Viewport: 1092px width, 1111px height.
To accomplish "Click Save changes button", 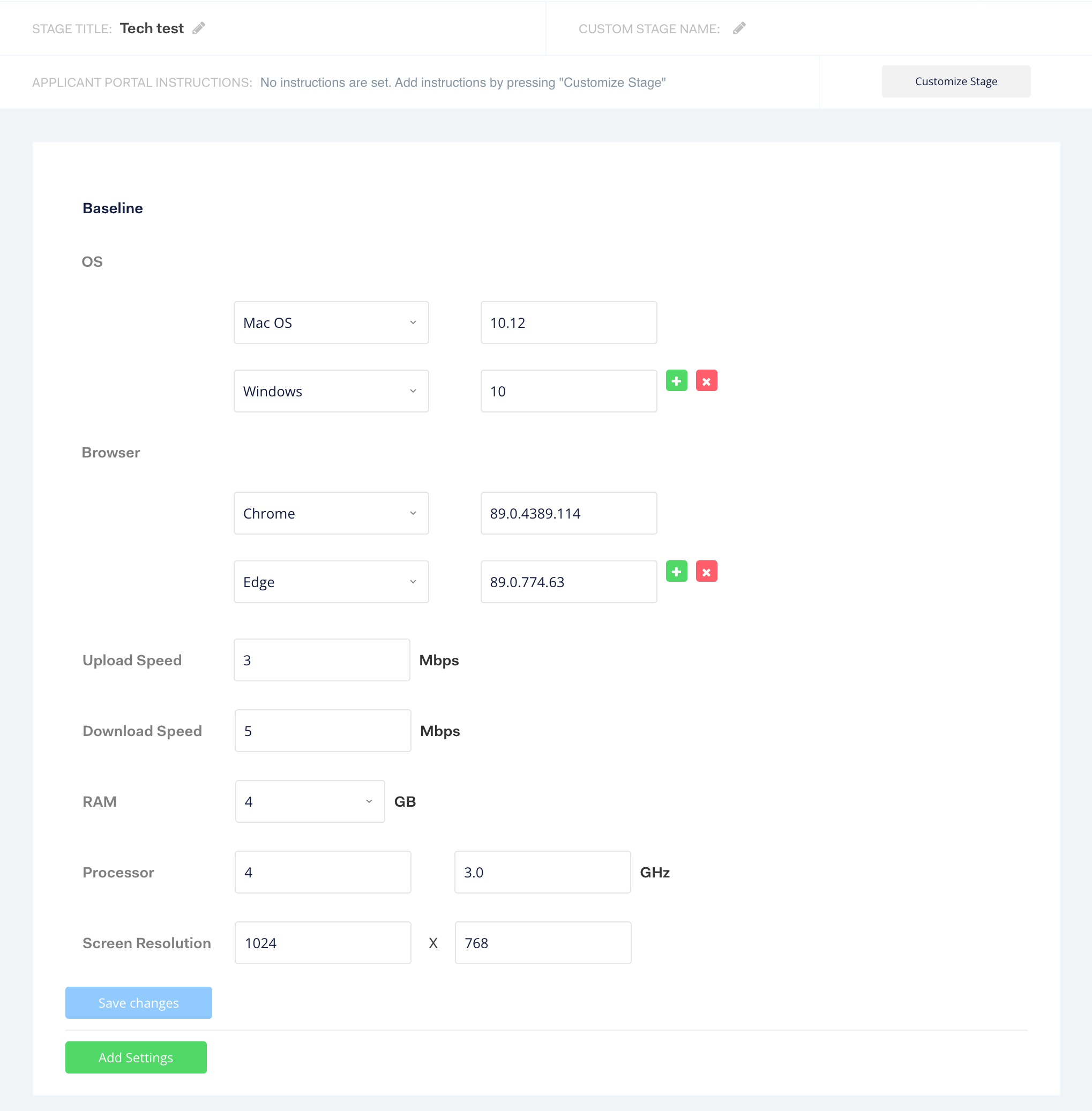I will [139, 1003].
